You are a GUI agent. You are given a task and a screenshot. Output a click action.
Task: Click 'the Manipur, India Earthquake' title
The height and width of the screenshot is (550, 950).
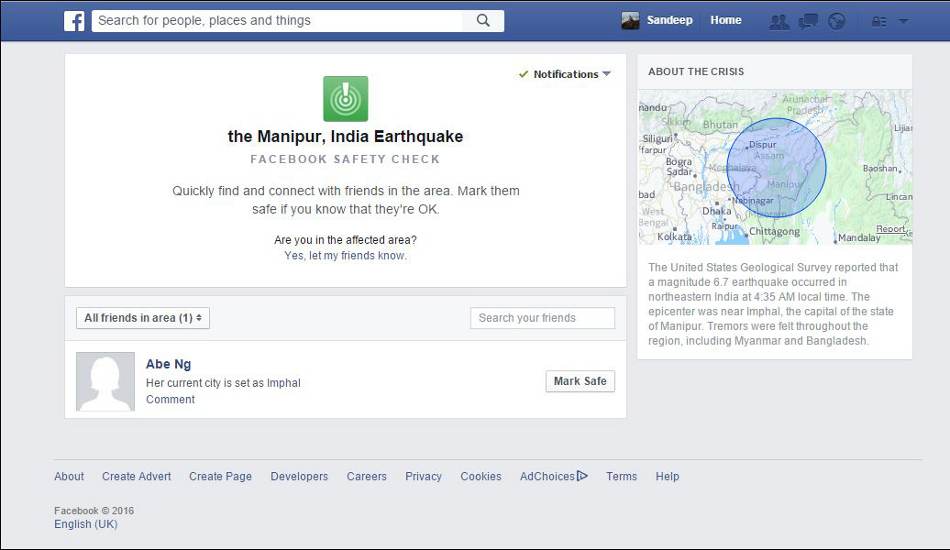click(345, 136)
